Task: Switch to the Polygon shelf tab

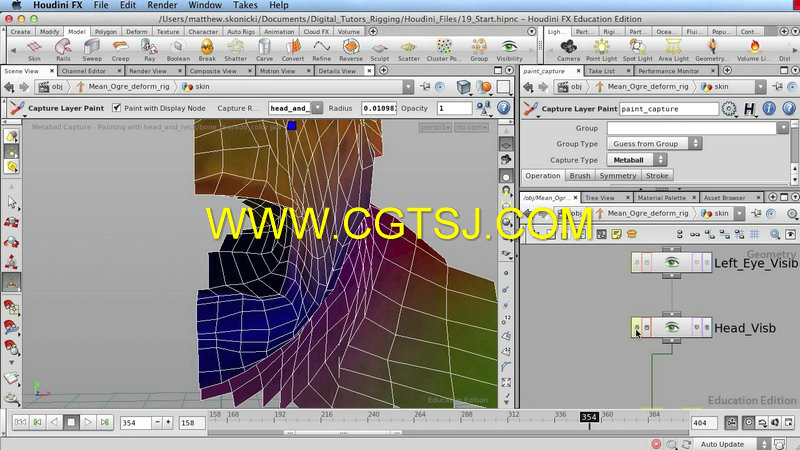Action: (106, 32)
